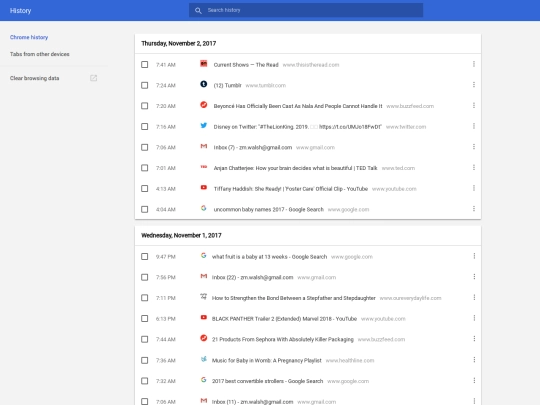
Task: Open Beyoncé Has Officially Been Cast link
Action: (x=298, y=106)
